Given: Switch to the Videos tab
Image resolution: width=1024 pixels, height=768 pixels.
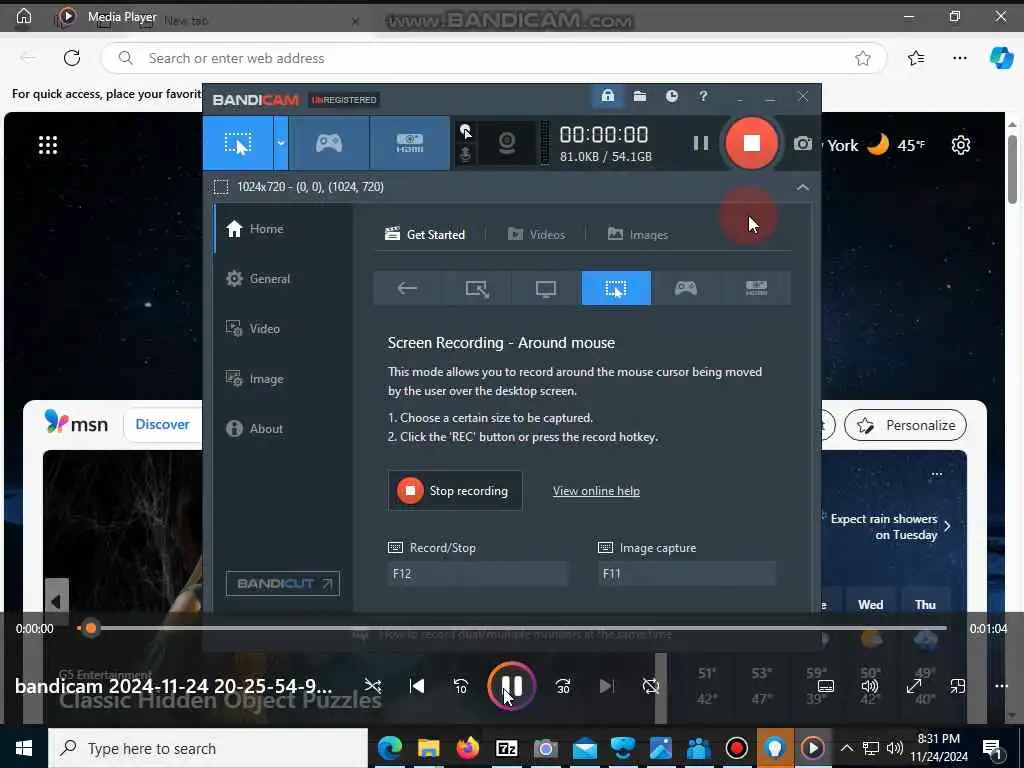Looking at the screenshot, I should coord(536,234).
